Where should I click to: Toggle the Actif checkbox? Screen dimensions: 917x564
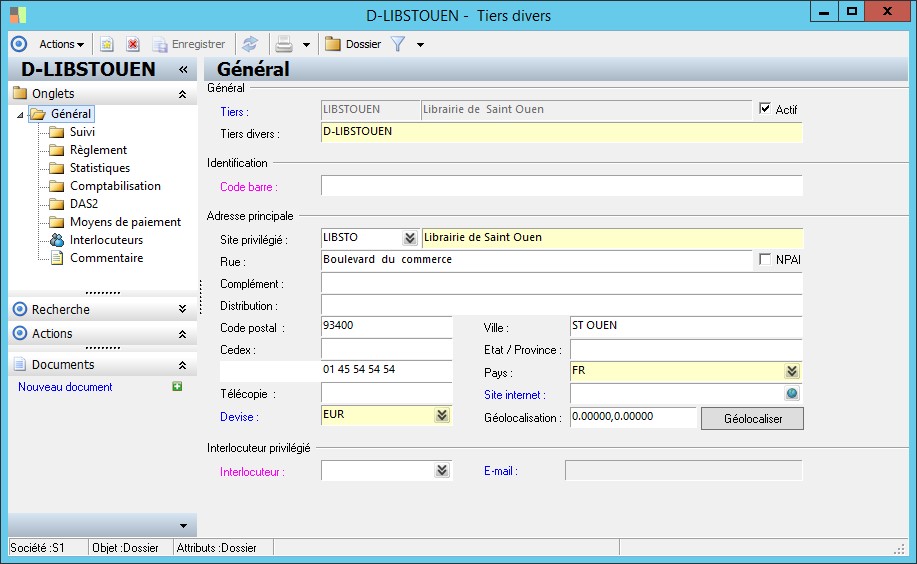766,109
